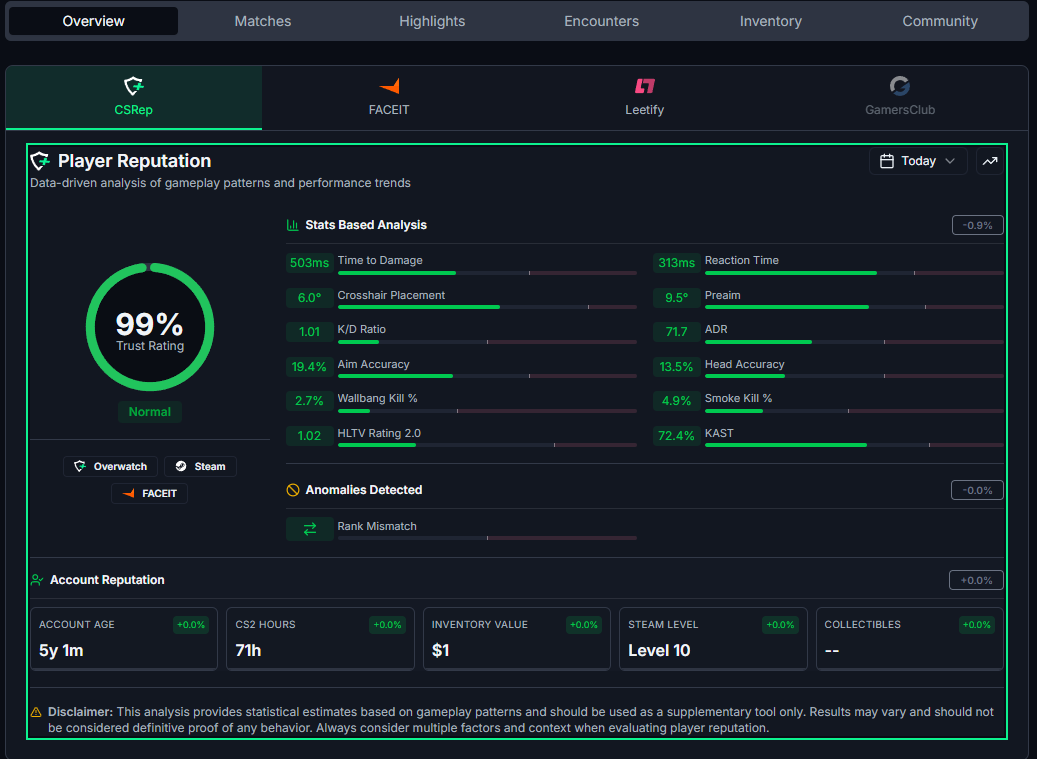Screen dimensions: 1037x759
Task: Click the FACEIT badge below Overwatch
Action: coord(149,493)
